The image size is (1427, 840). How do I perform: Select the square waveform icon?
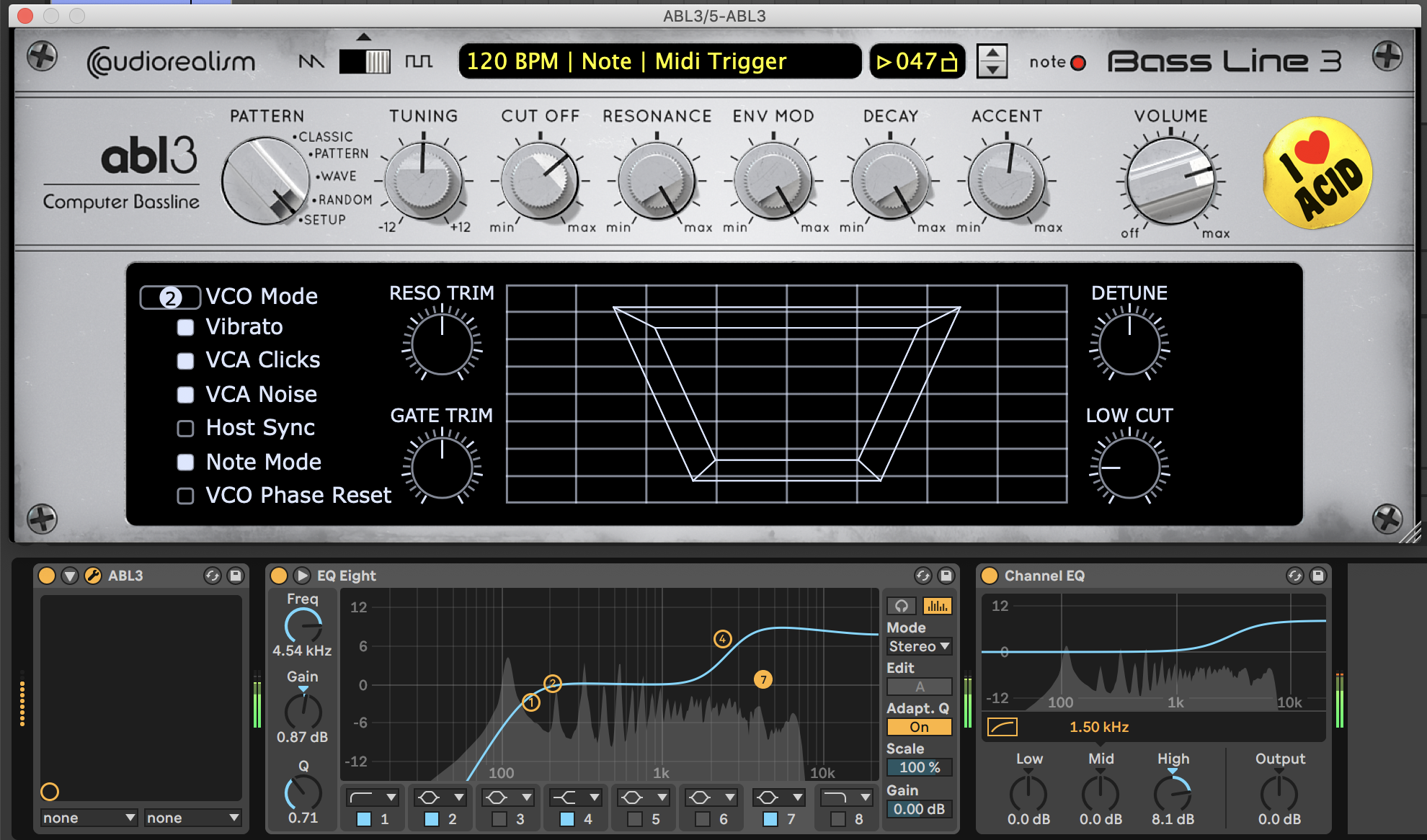pos(419,62)
